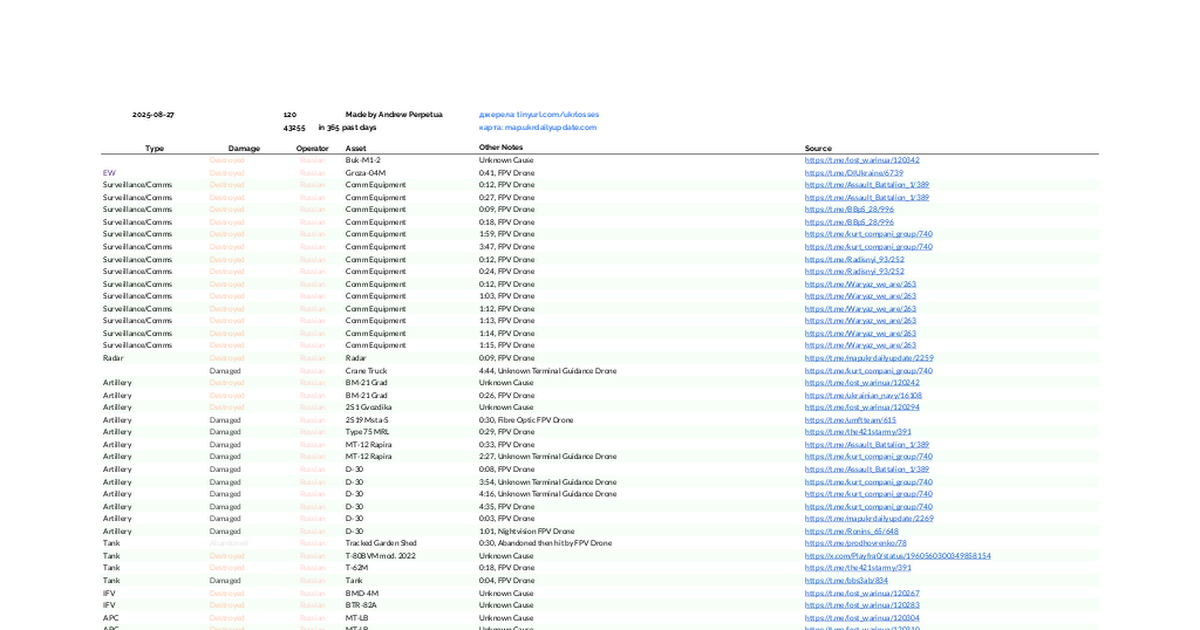Screen dimensions: 1200x630
Task: Open the421starmy/391 link in Type 75 MRL row
Action: click(858, 432)
